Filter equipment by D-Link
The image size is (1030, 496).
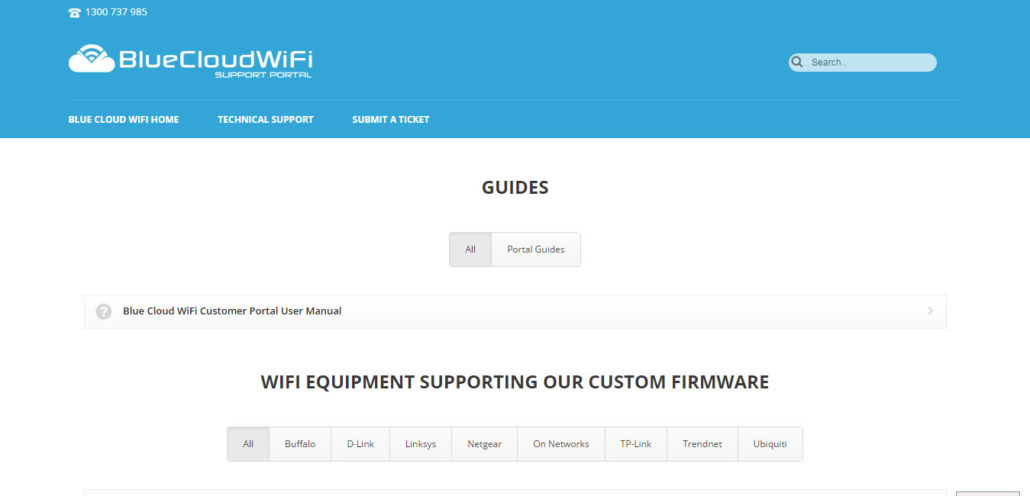click(361, 444)
